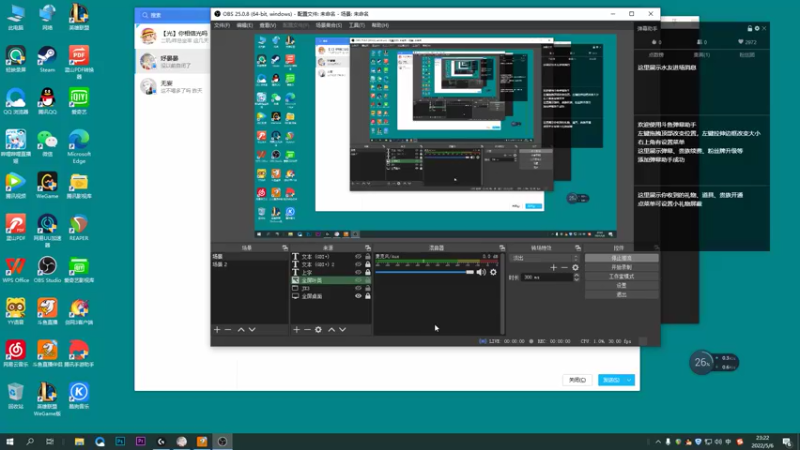Add a new source with the plus icon
The height and width of the screenshot is (450, 800).
tap(296, 330)
